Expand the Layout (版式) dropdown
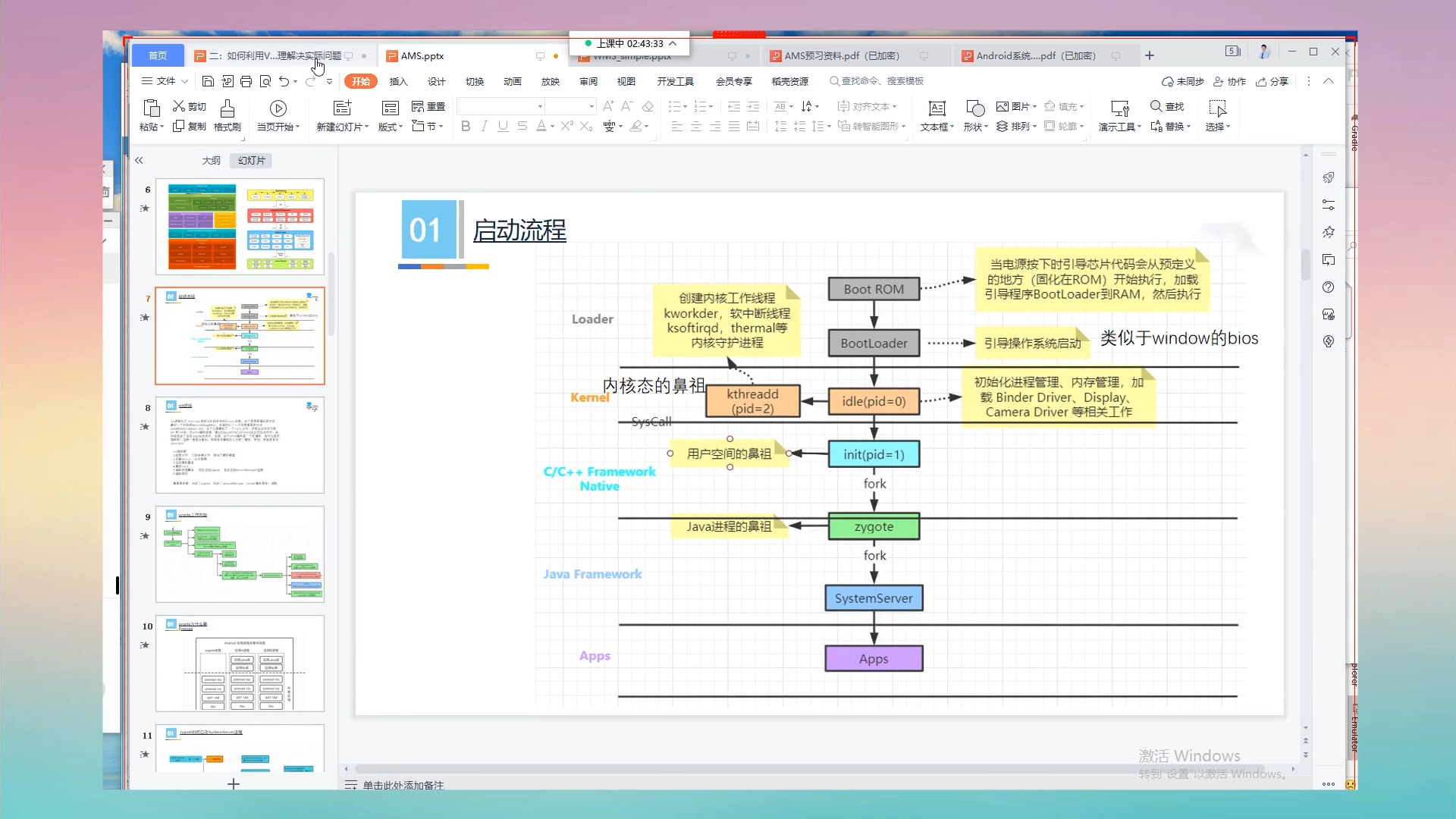 click(400, 127)
